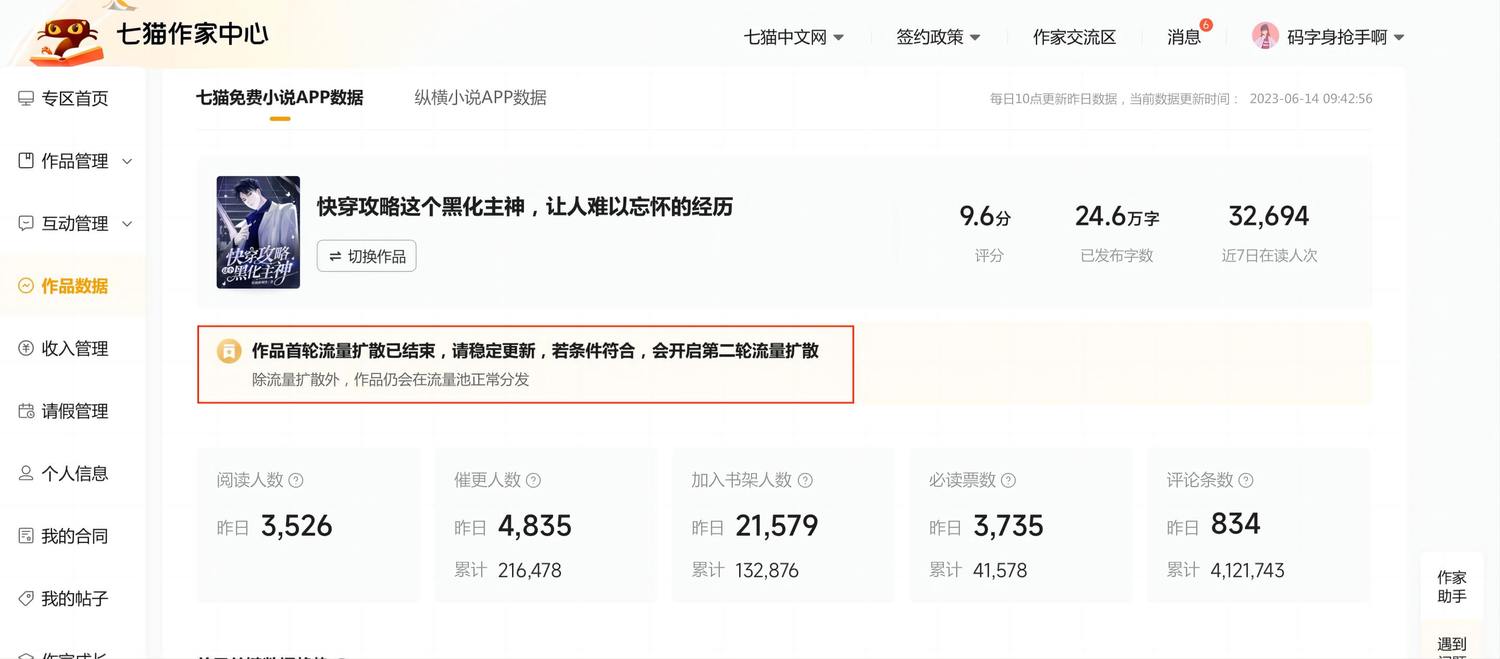Click the help icon beside 催更人数
The height and width of the screenshot is (659, 1500).
[533, 480]
